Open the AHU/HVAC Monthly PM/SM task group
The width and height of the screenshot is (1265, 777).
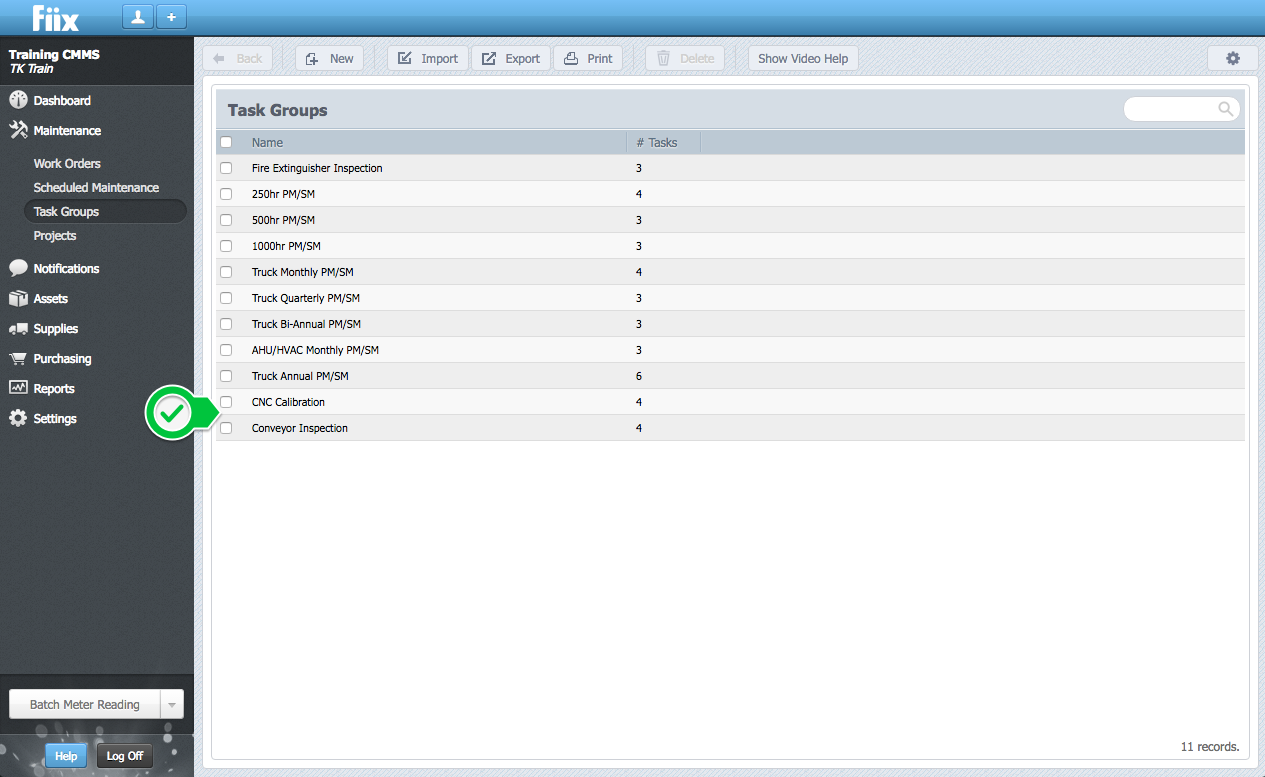pos(315,350)
